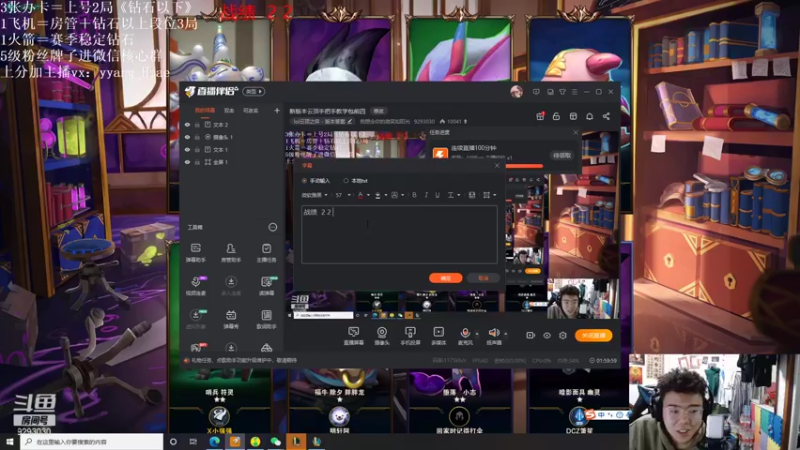
Task: Apply underline in the subtitle editor
Action: [437, 195]
